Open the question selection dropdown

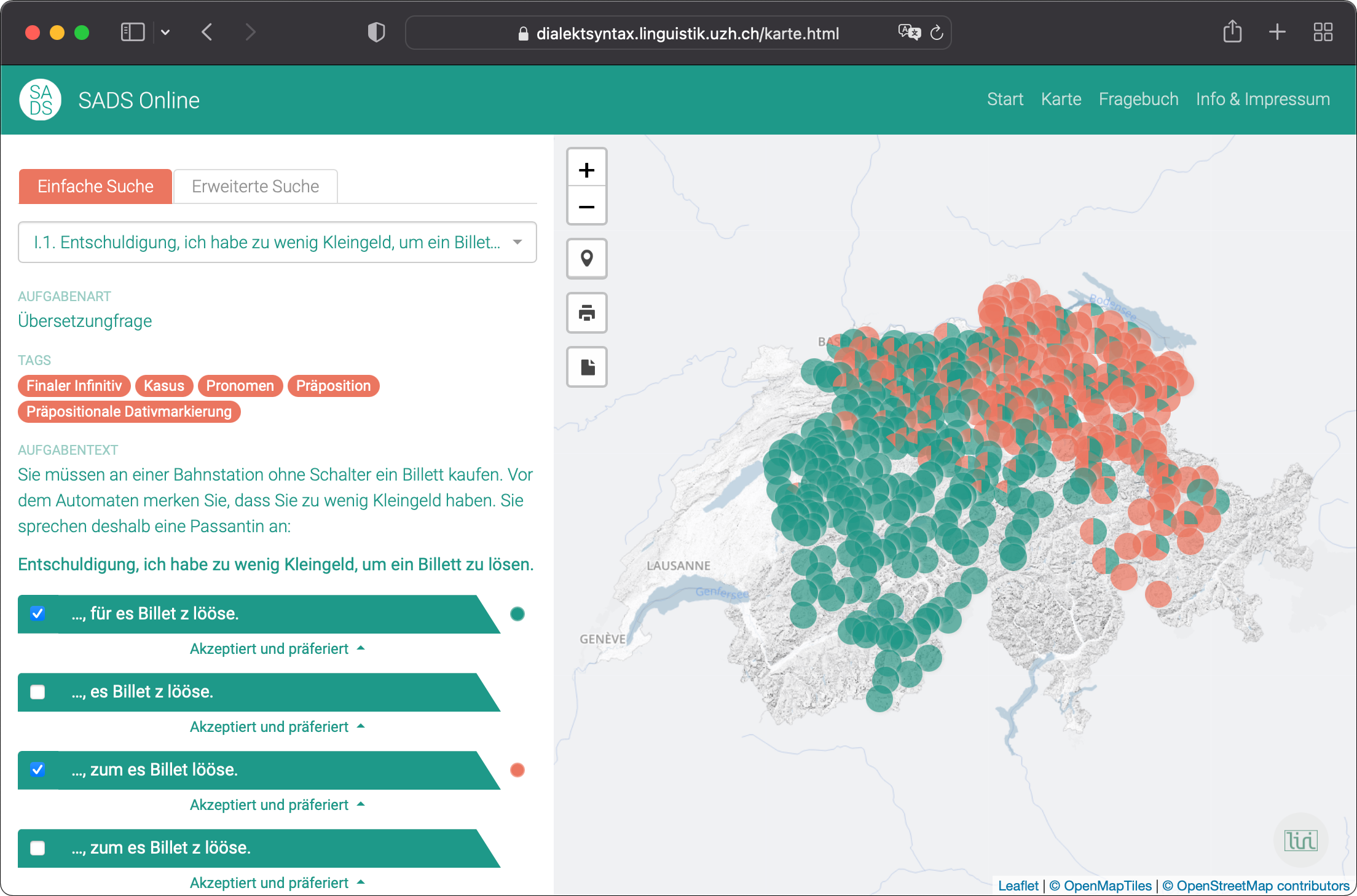(x=277, y=242)
